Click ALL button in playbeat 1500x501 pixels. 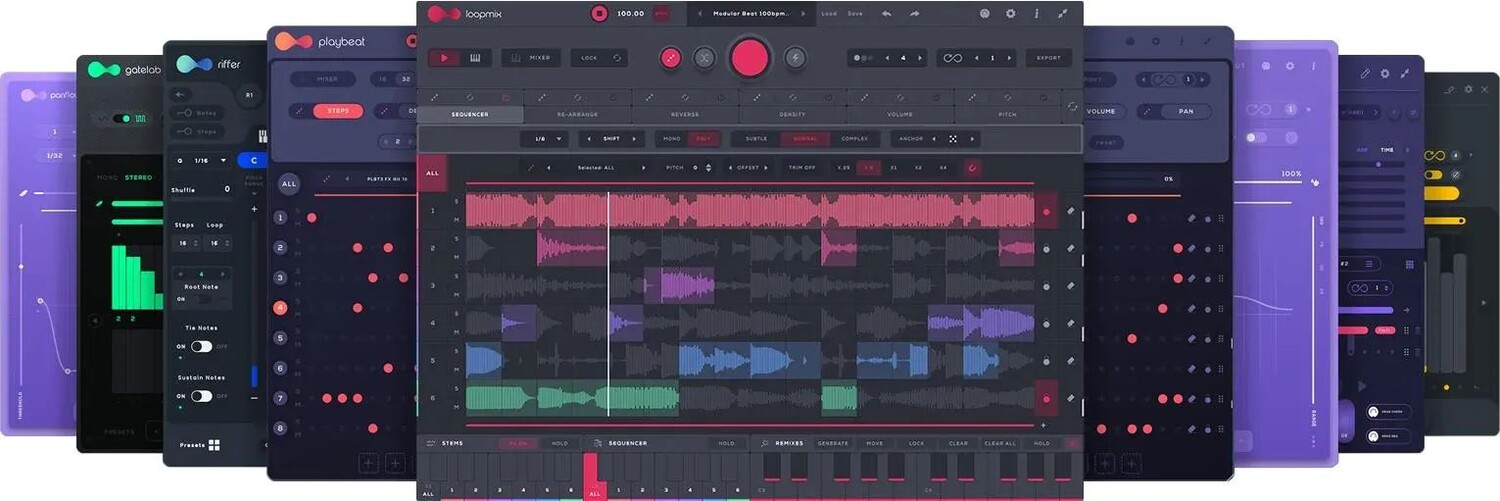pyautogui.click(x=289, y=184)
